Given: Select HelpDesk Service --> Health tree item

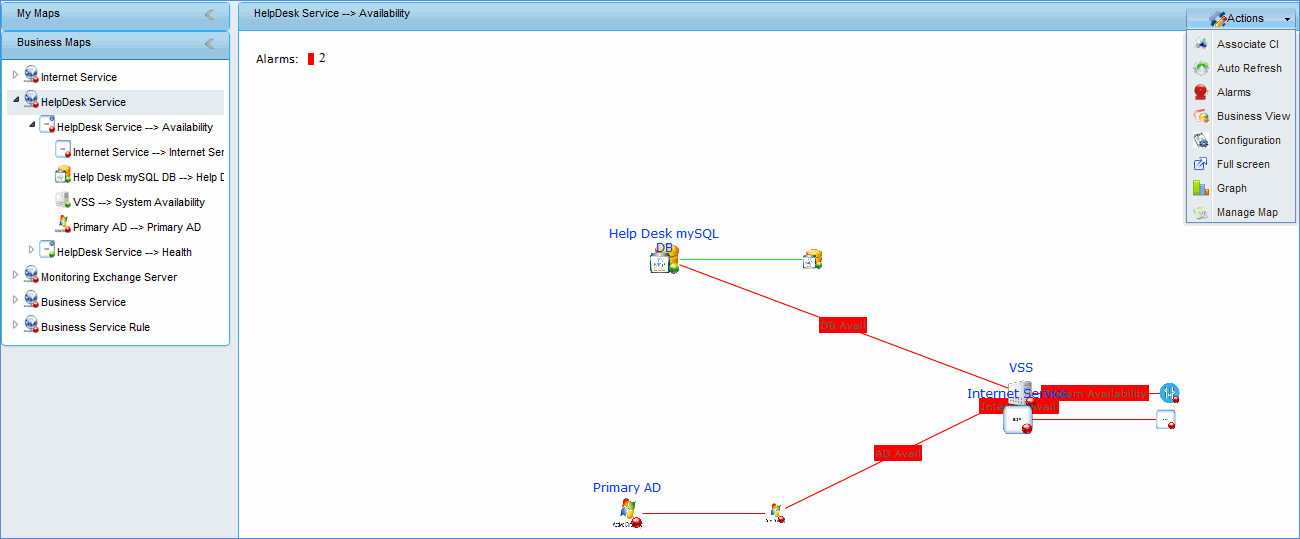Looking at the screenshot, I should tap(124, 252).
